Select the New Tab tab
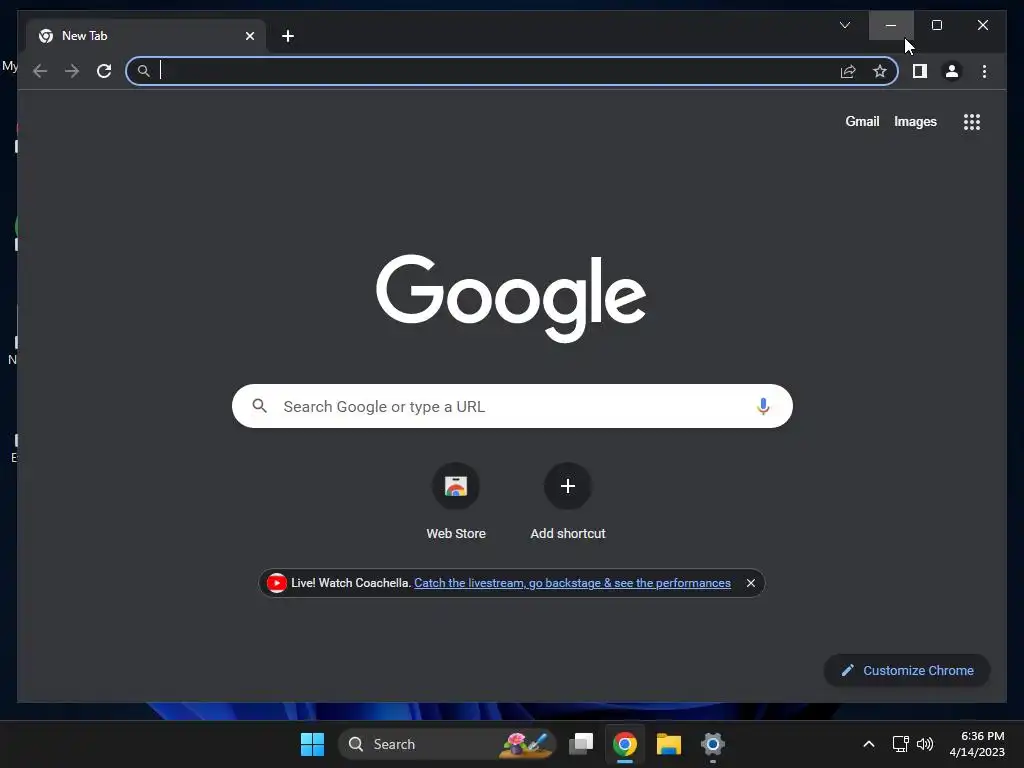Screen dimensions: 1024x768 [145, 36]
